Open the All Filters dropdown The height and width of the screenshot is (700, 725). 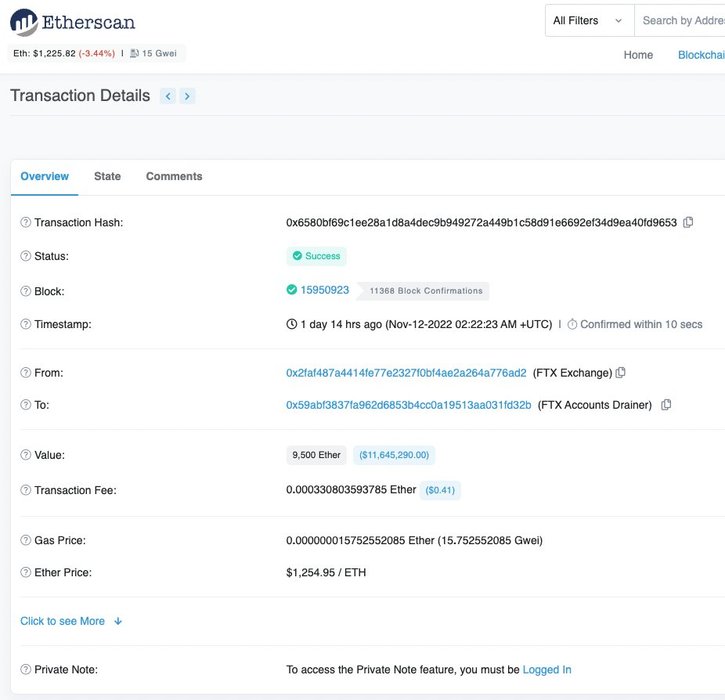tap(590, 20)
